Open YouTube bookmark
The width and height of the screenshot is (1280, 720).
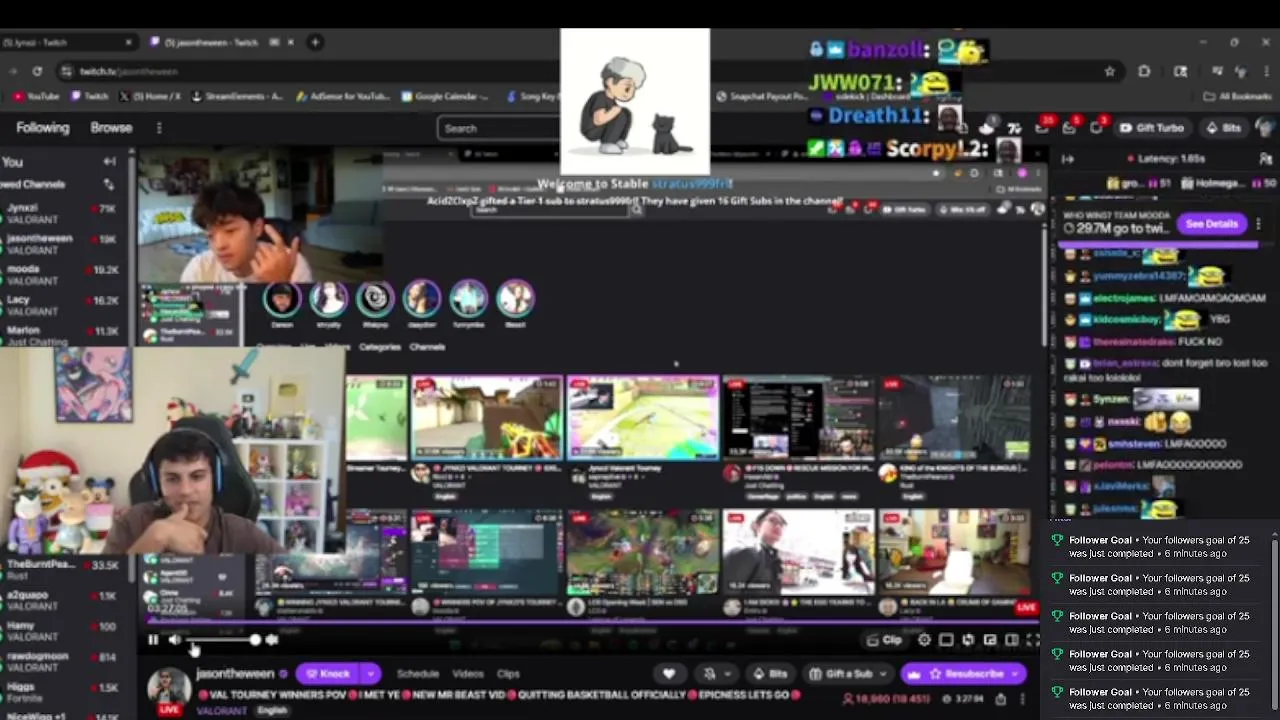coord(37,97)
